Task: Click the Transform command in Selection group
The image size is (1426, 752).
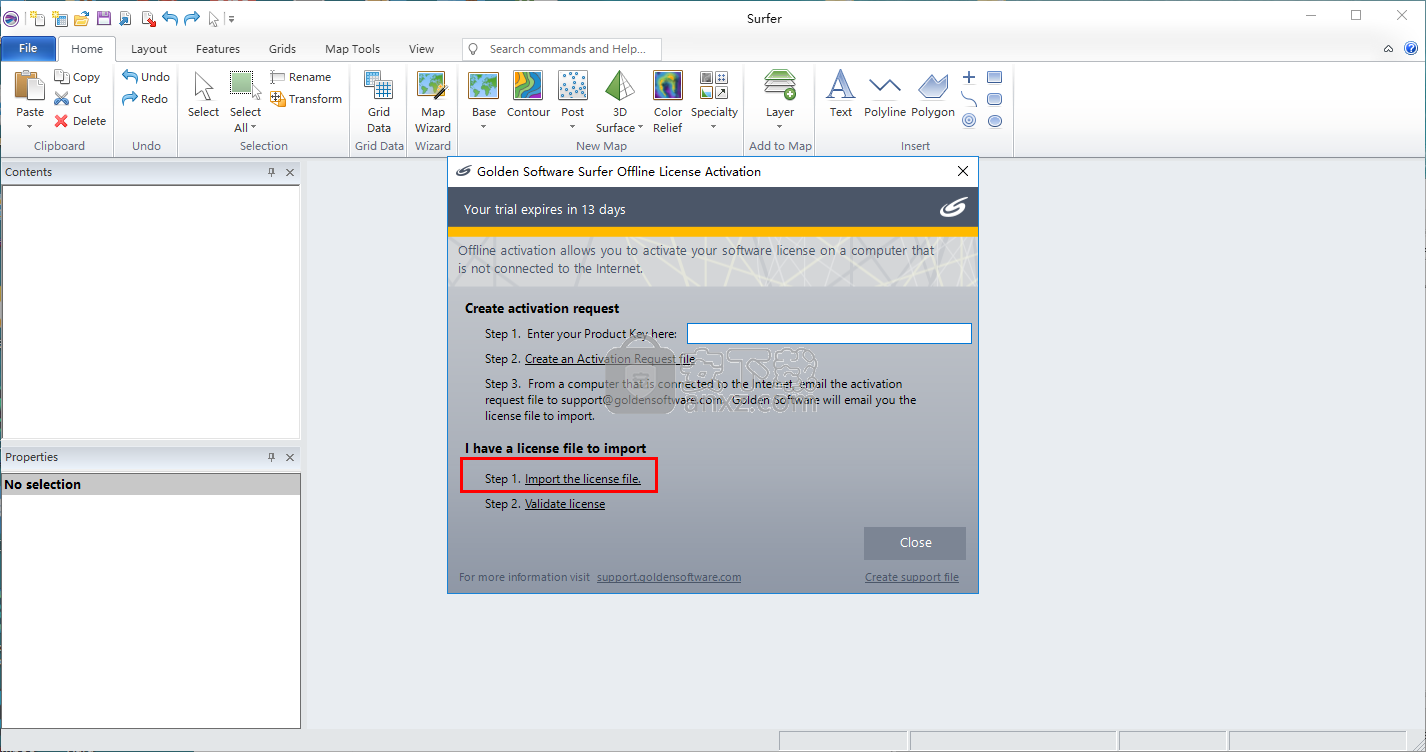Action: [306, 99]
